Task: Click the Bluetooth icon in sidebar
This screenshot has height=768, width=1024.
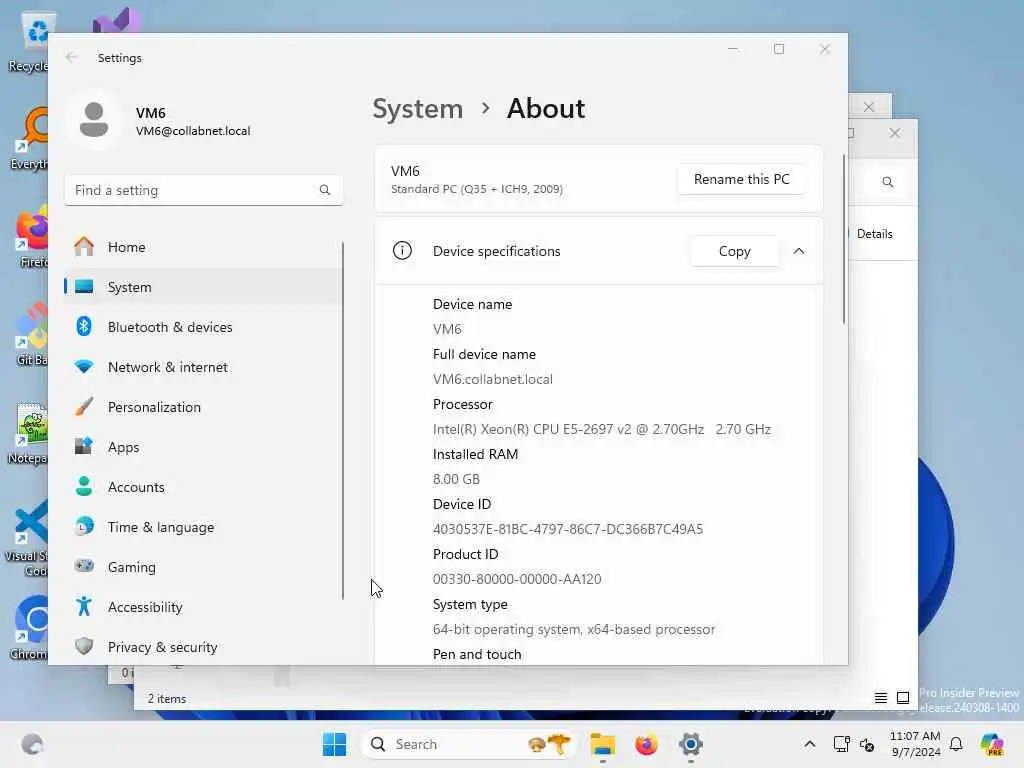Action: 84,326
